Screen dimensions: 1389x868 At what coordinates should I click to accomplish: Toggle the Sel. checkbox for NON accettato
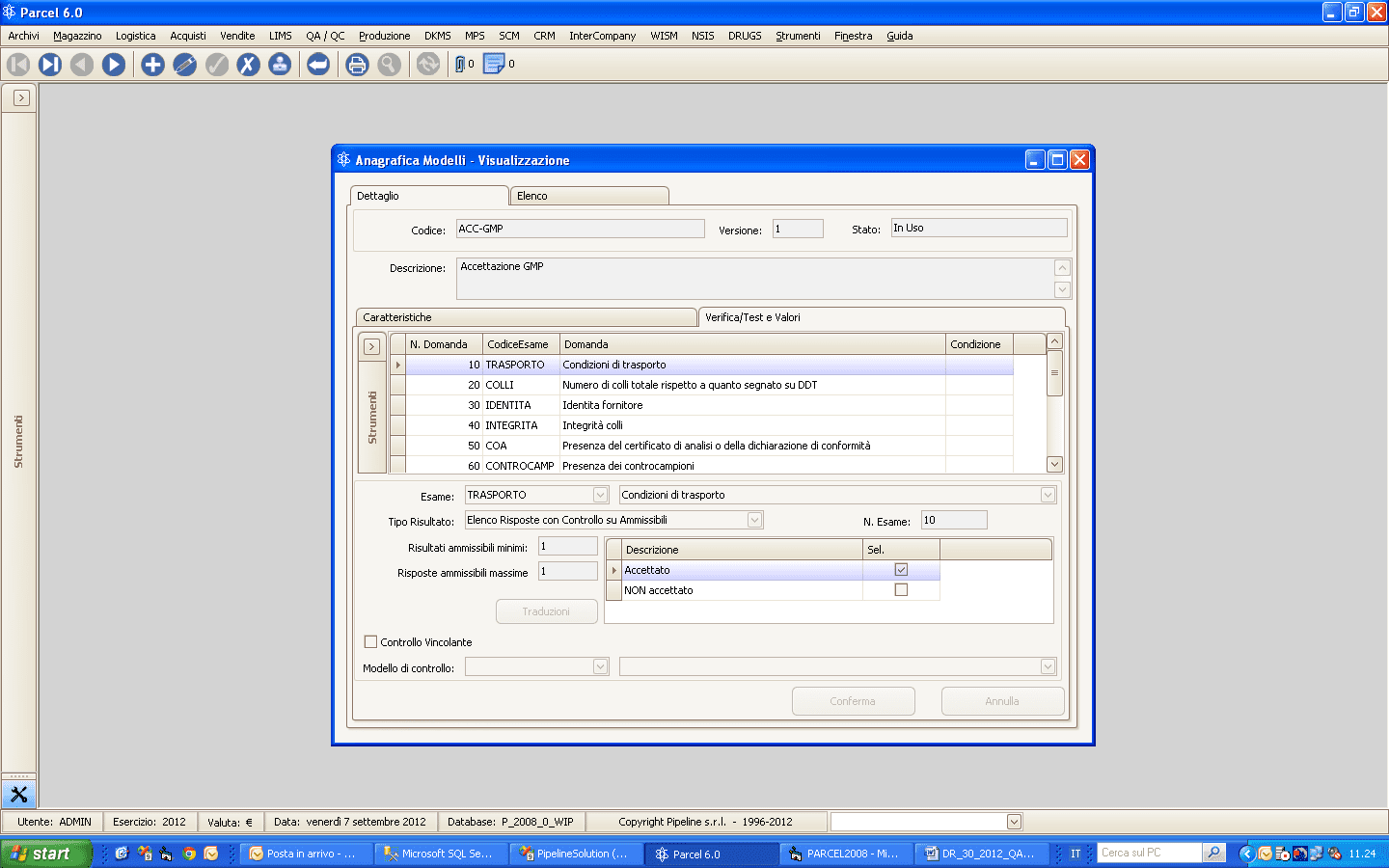pyautogui.click(x=900, y=589)
